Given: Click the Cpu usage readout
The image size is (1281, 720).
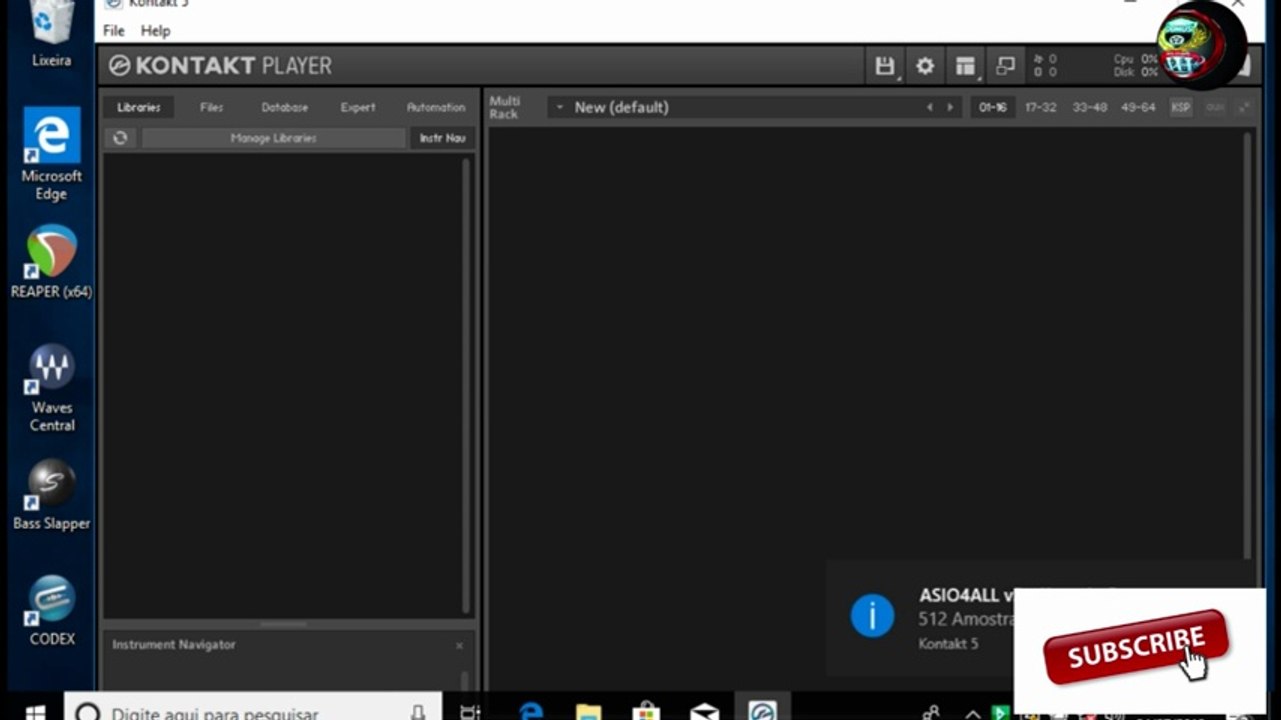Looking at the screenshot, I should click(1136, 59).
